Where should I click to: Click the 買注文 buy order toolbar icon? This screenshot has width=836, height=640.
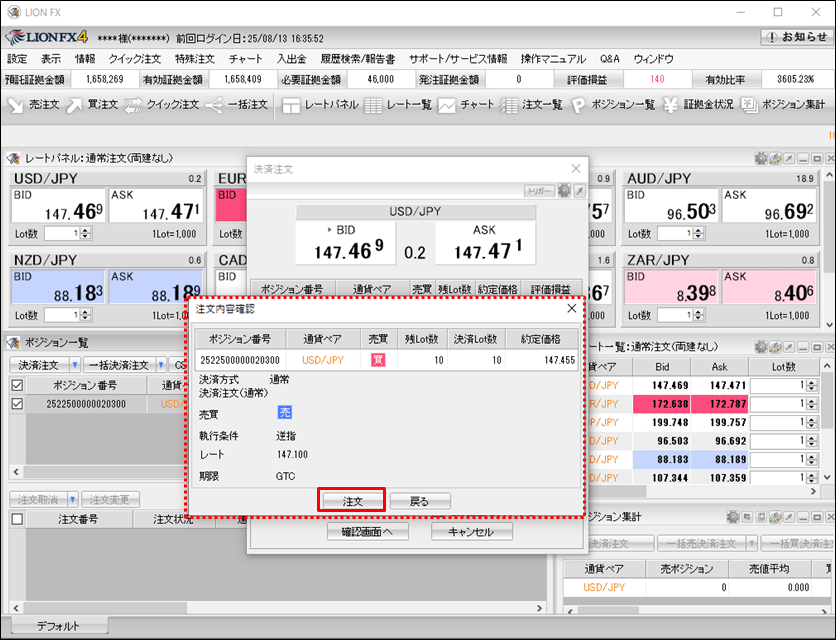coord(92,104)
